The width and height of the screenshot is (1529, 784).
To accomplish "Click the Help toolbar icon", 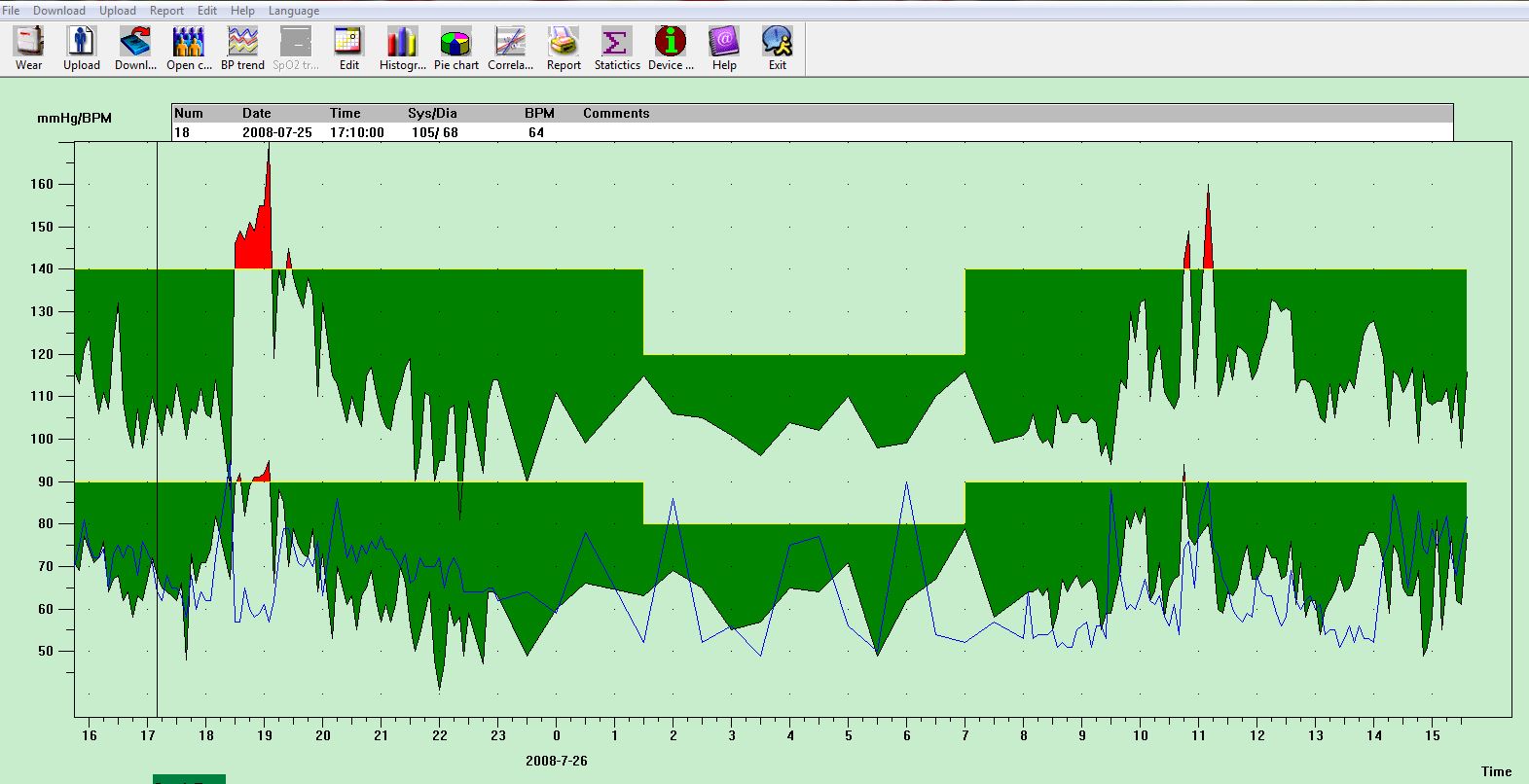I will [724, 48].
